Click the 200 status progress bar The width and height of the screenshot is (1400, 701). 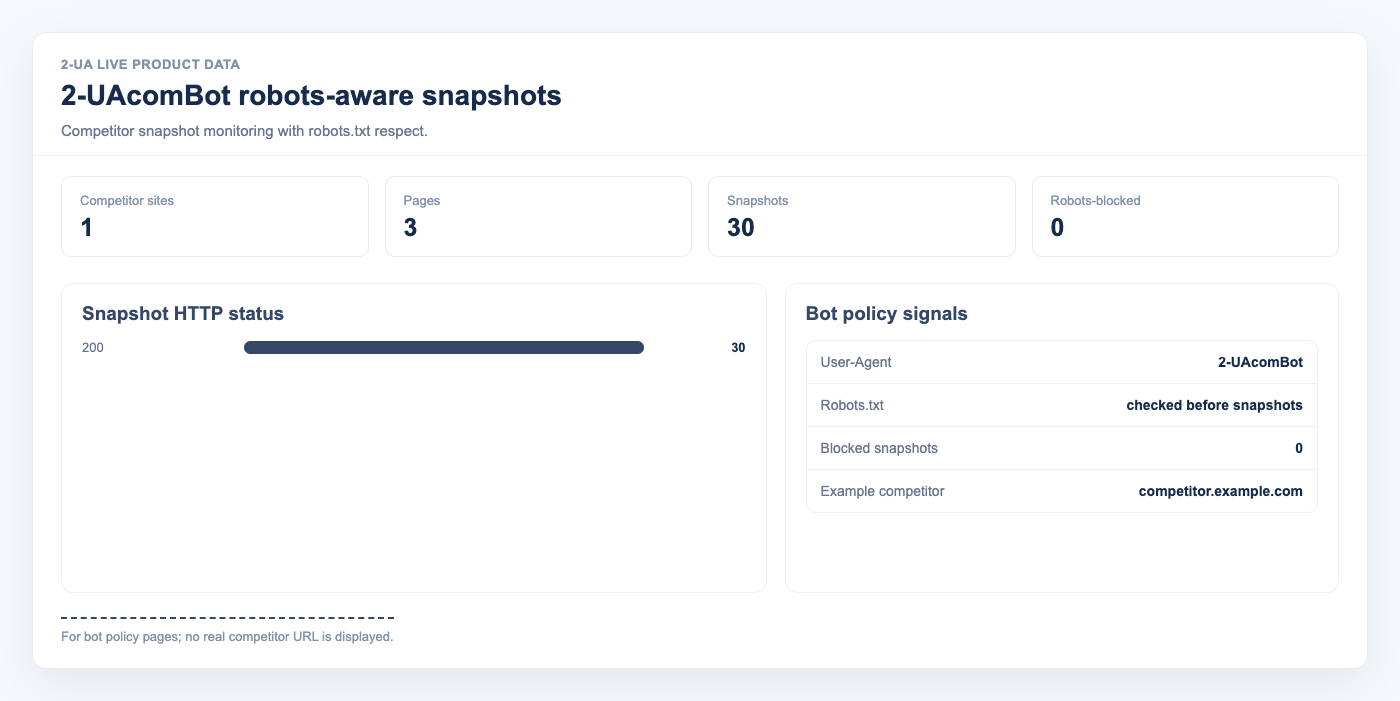[x=444, y=348]
